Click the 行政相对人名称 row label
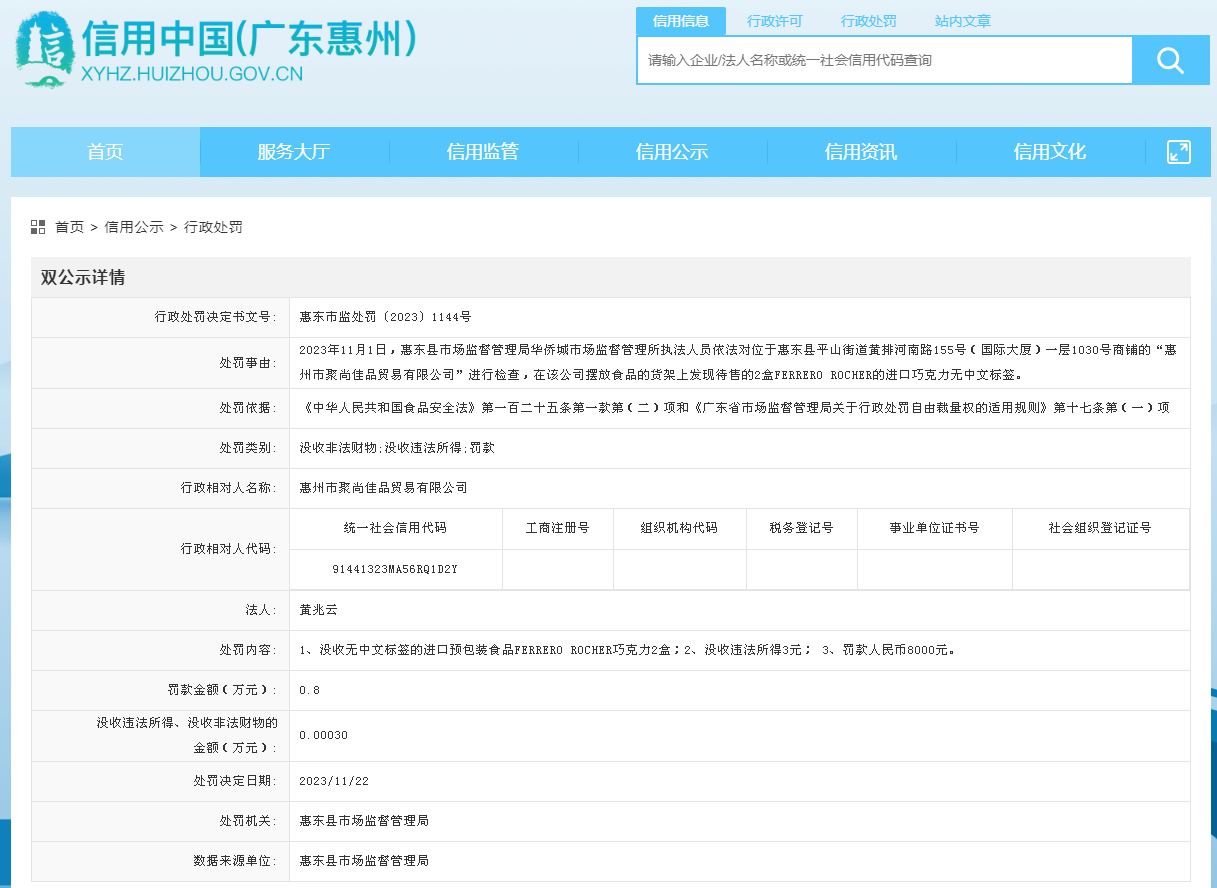 [x=228, y=488]
